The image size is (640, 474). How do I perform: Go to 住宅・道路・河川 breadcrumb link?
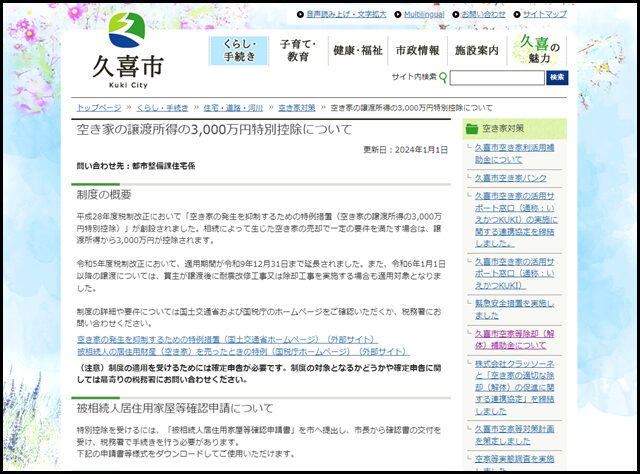tap(233, 108)
